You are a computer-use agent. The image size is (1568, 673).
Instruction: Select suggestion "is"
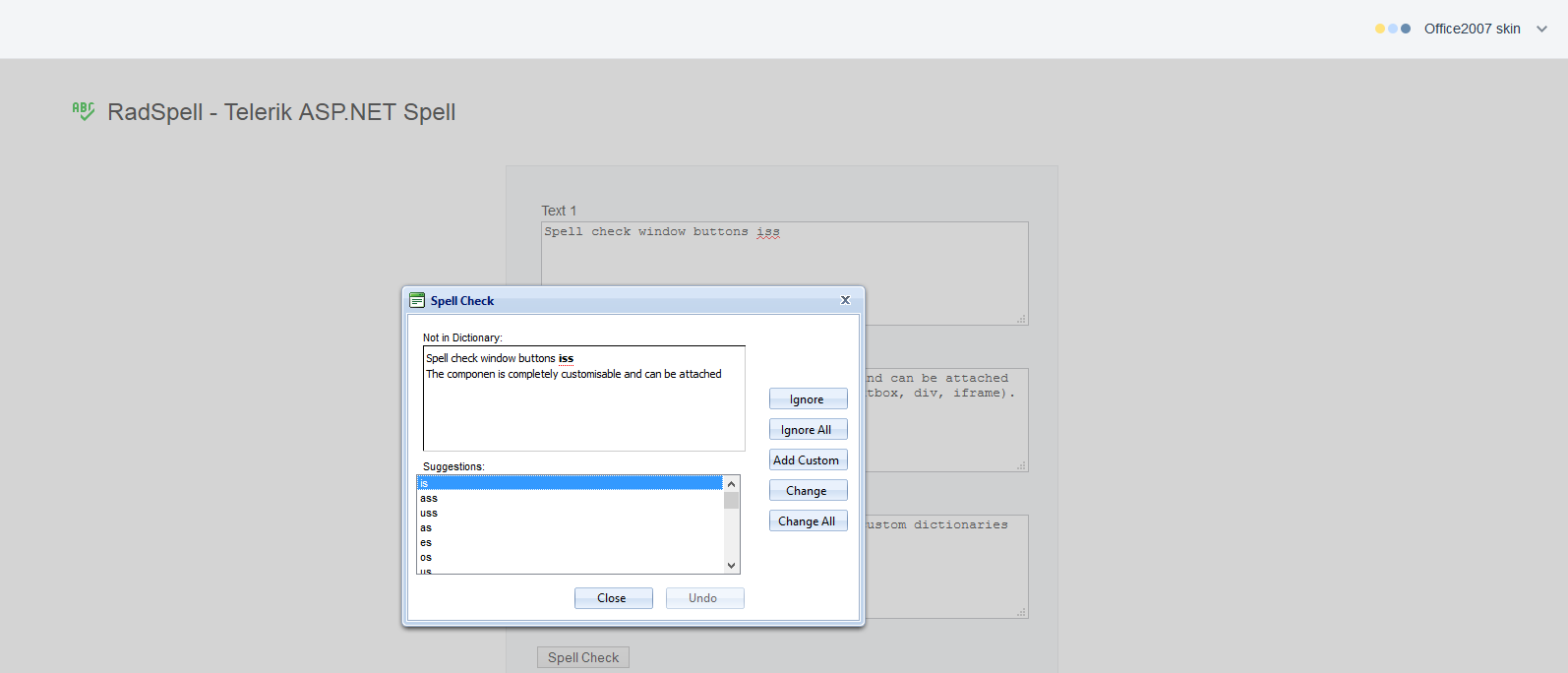570,483
